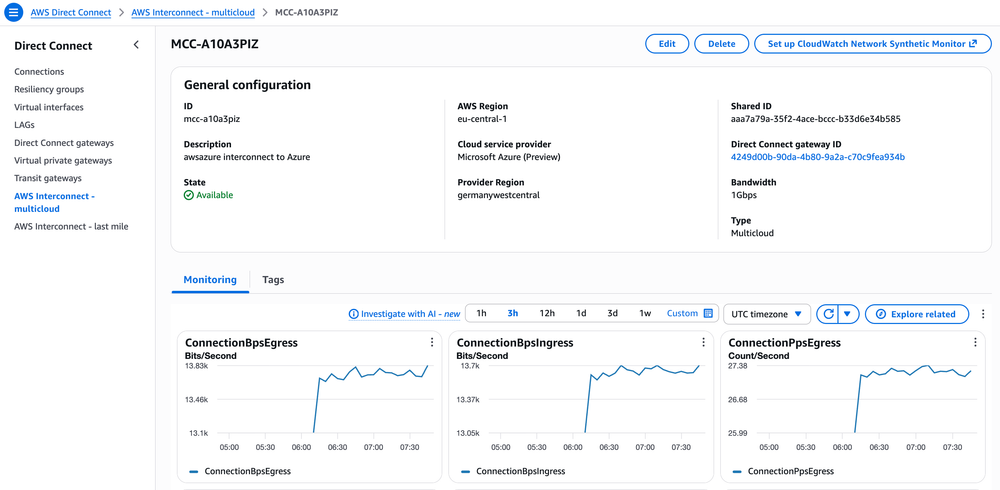Open the Direct Connect gateway ID link
Viewport: 1000px width, 490px height.
tap(818, 157)
